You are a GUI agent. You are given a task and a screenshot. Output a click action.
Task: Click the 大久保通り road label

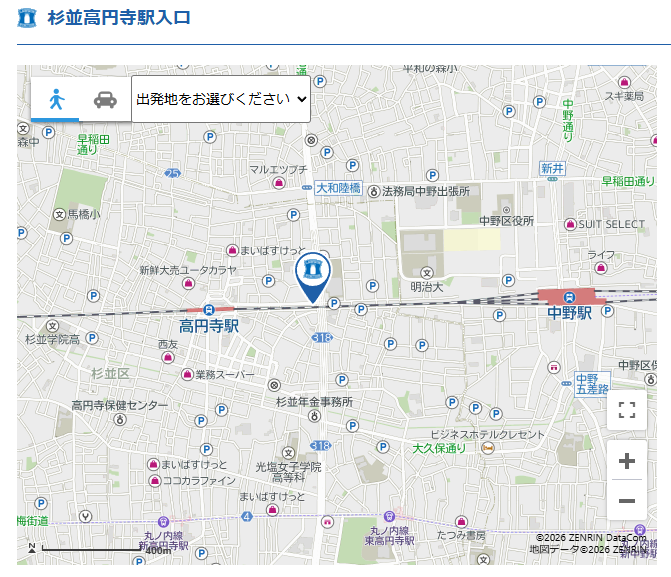point(439,449)
